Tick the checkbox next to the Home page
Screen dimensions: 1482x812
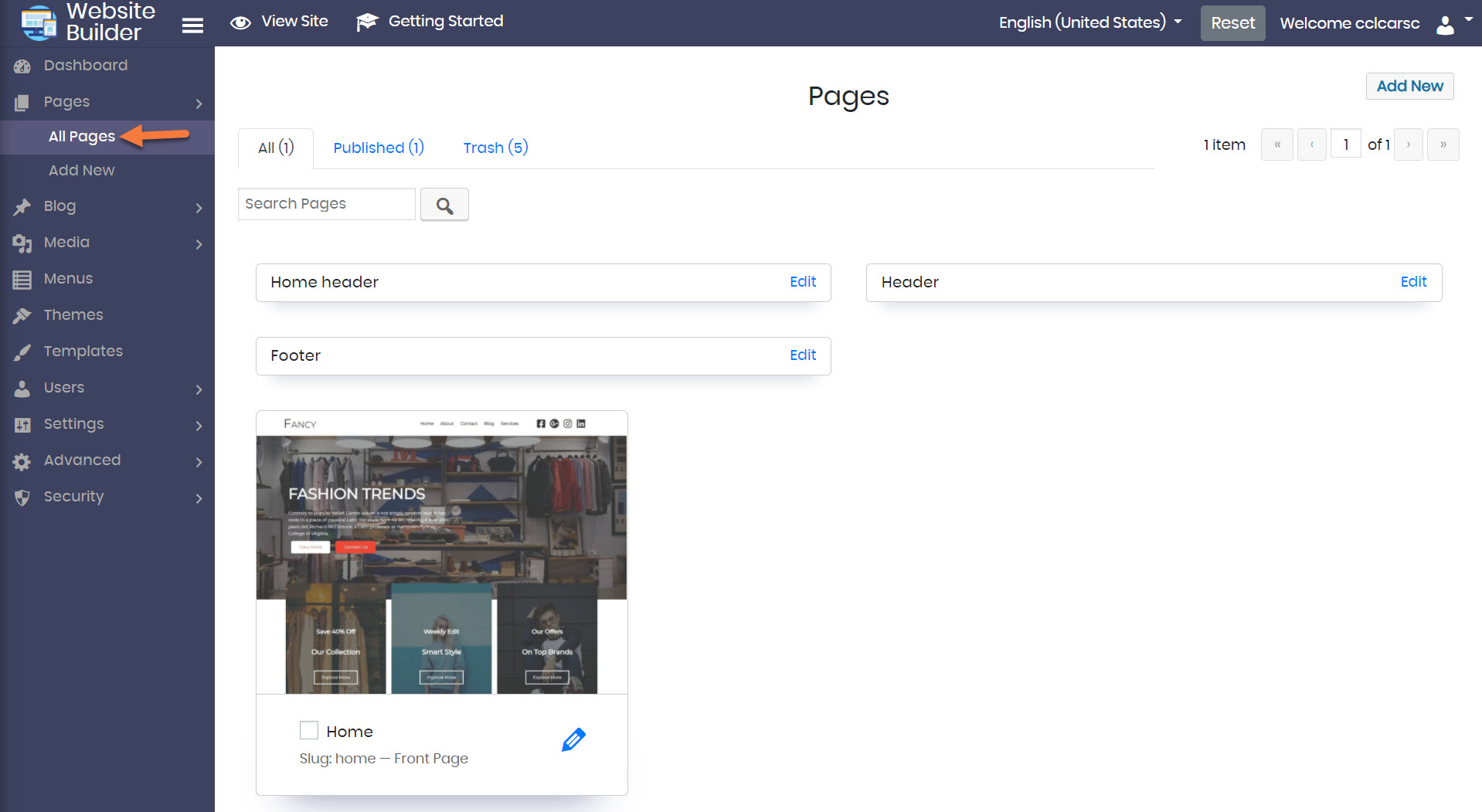pyautogui.click(x=308, y=729)
